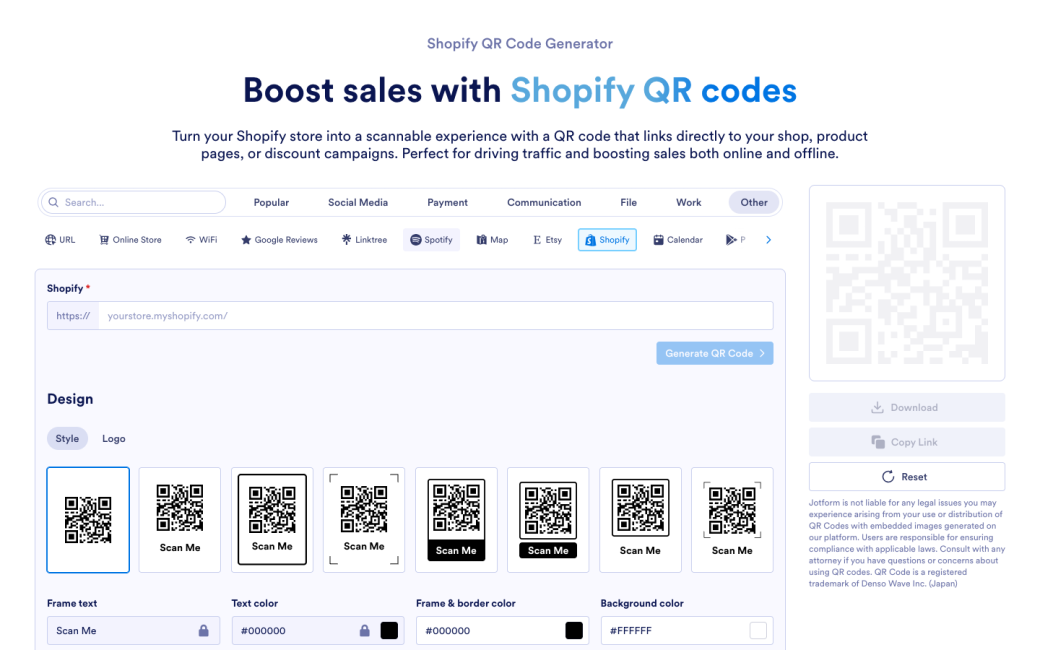Select the partially visible Play Store type
The width and height of the screenshot is (1040, 650).
tap(736, 239)
